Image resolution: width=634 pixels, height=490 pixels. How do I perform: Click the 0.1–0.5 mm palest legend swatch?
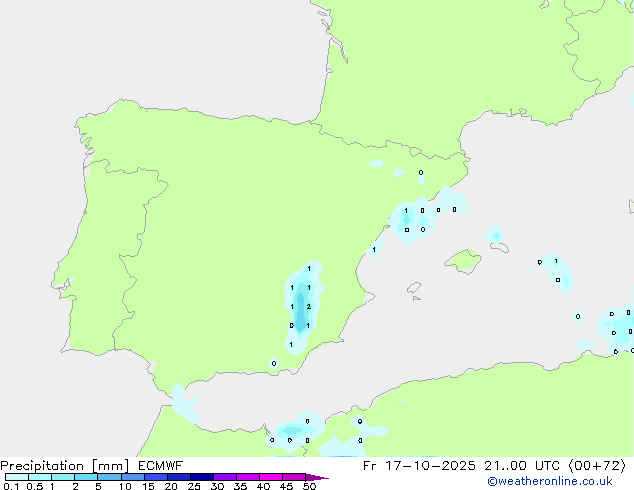(17, 477)
